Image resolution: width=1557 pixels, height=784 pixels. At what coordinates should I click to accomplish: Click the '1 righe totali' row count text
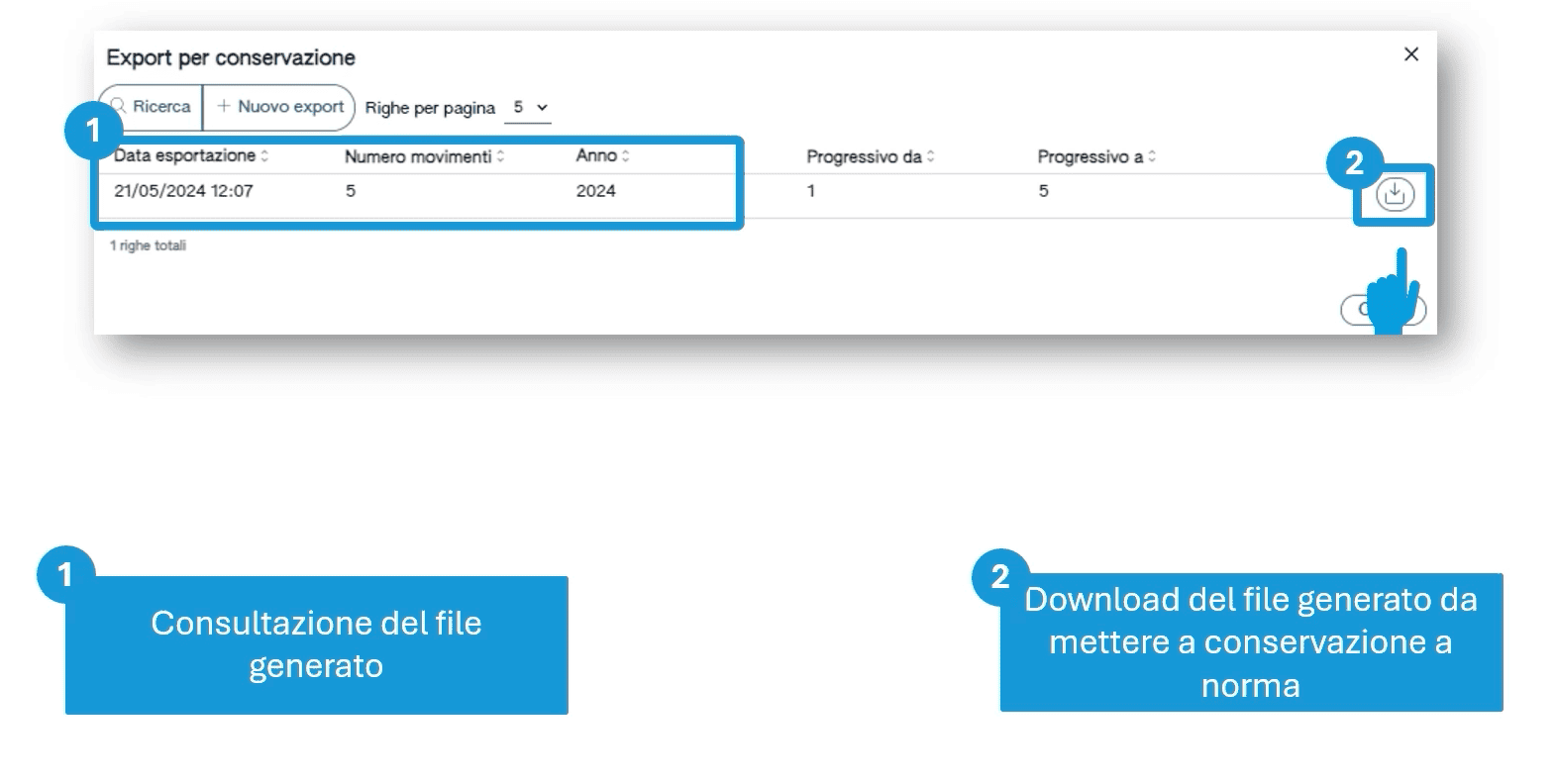tap(148, 245)
